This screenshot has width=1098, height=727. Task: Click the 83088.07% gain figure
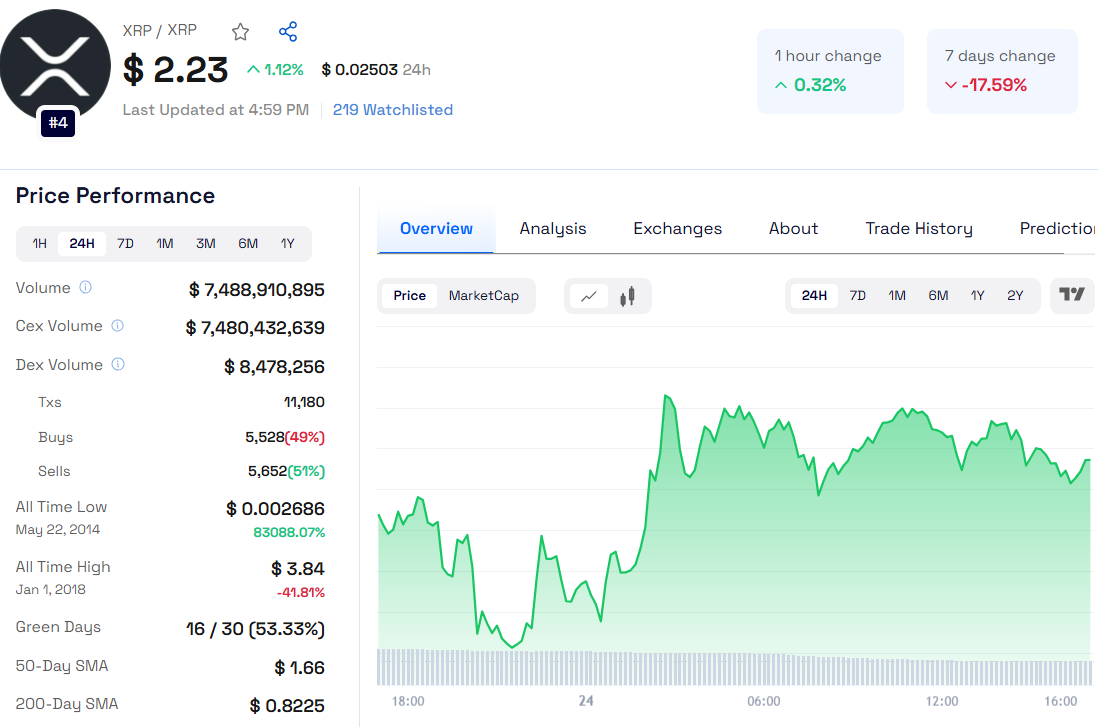pyautogui.click(x=289, y=532)
